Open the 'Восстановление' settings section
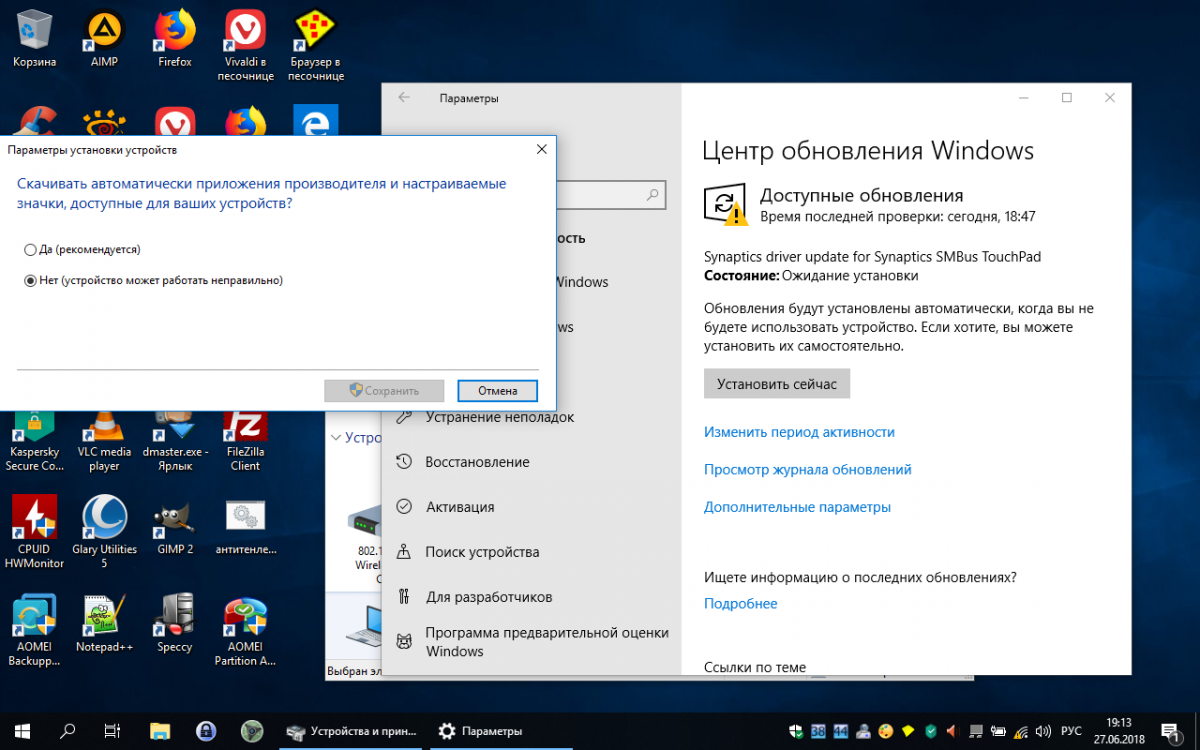This screenshot has width=1200, height=750. click(x=477, y=462)
